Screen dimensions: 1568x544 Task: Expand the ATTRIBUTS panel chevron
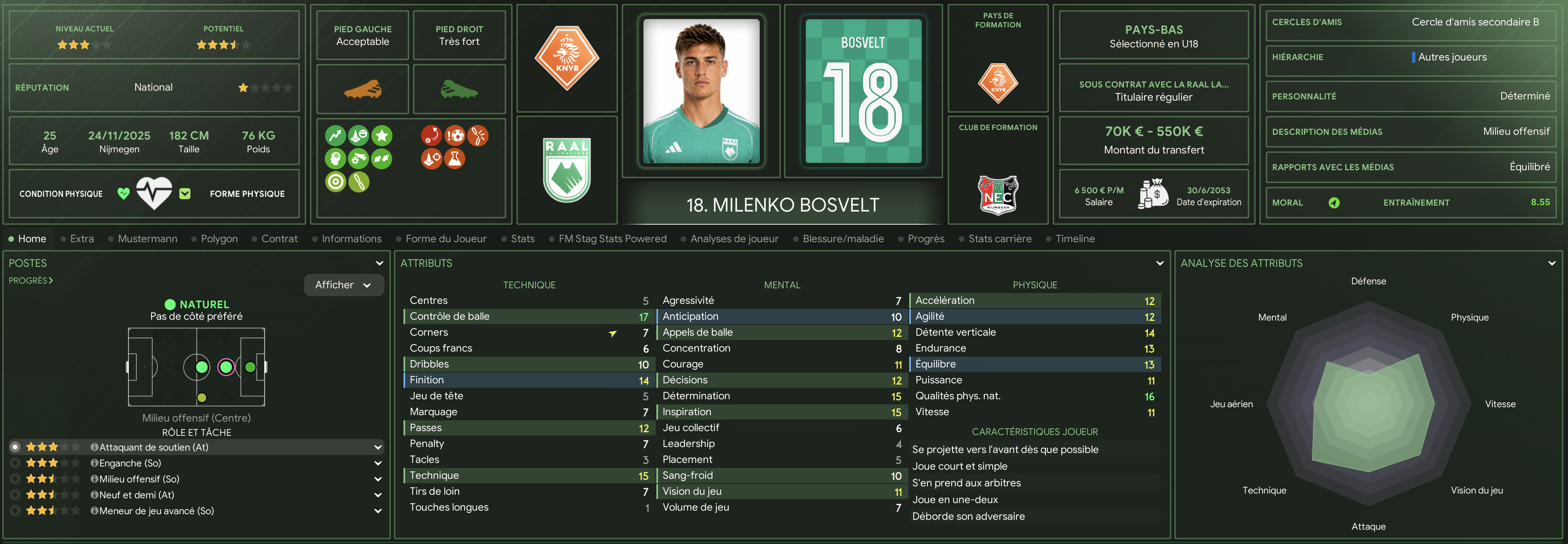pos(1160,264)
